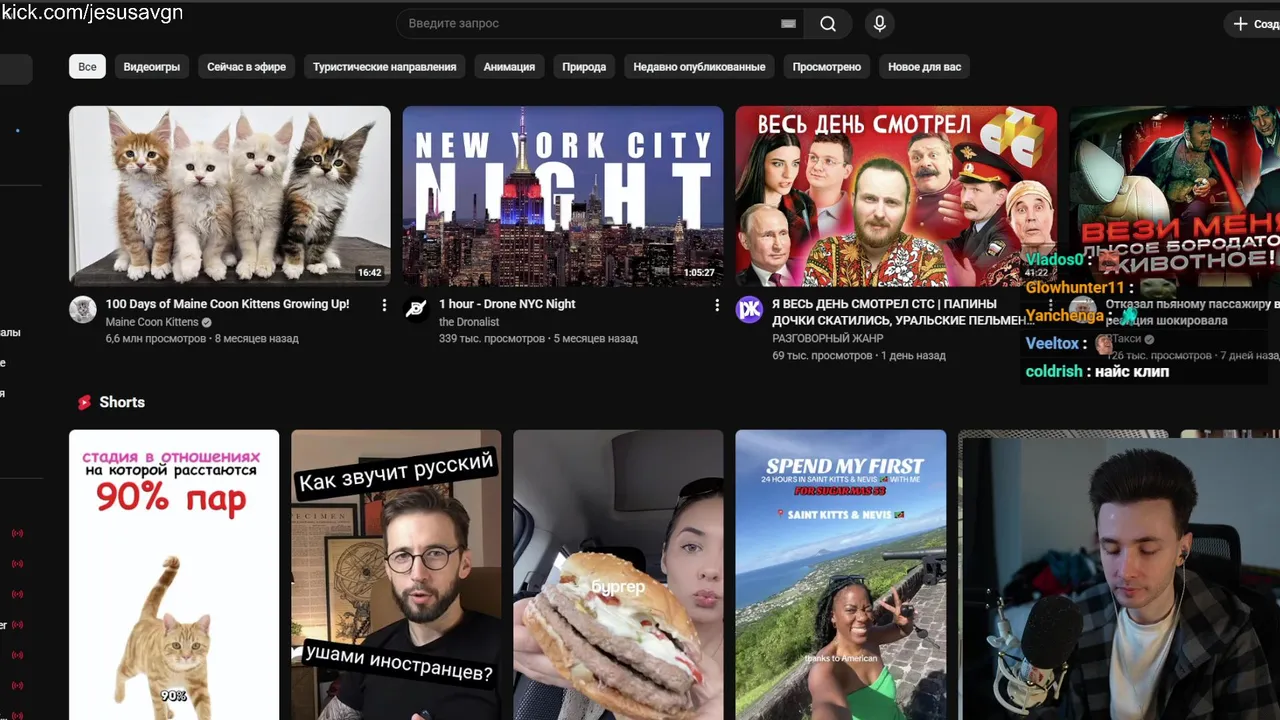The height and width of the screenshot is (720, 1280).
Task: Open Как звучит русский Short
Action: pyautogui.click(x=396, y=575)
